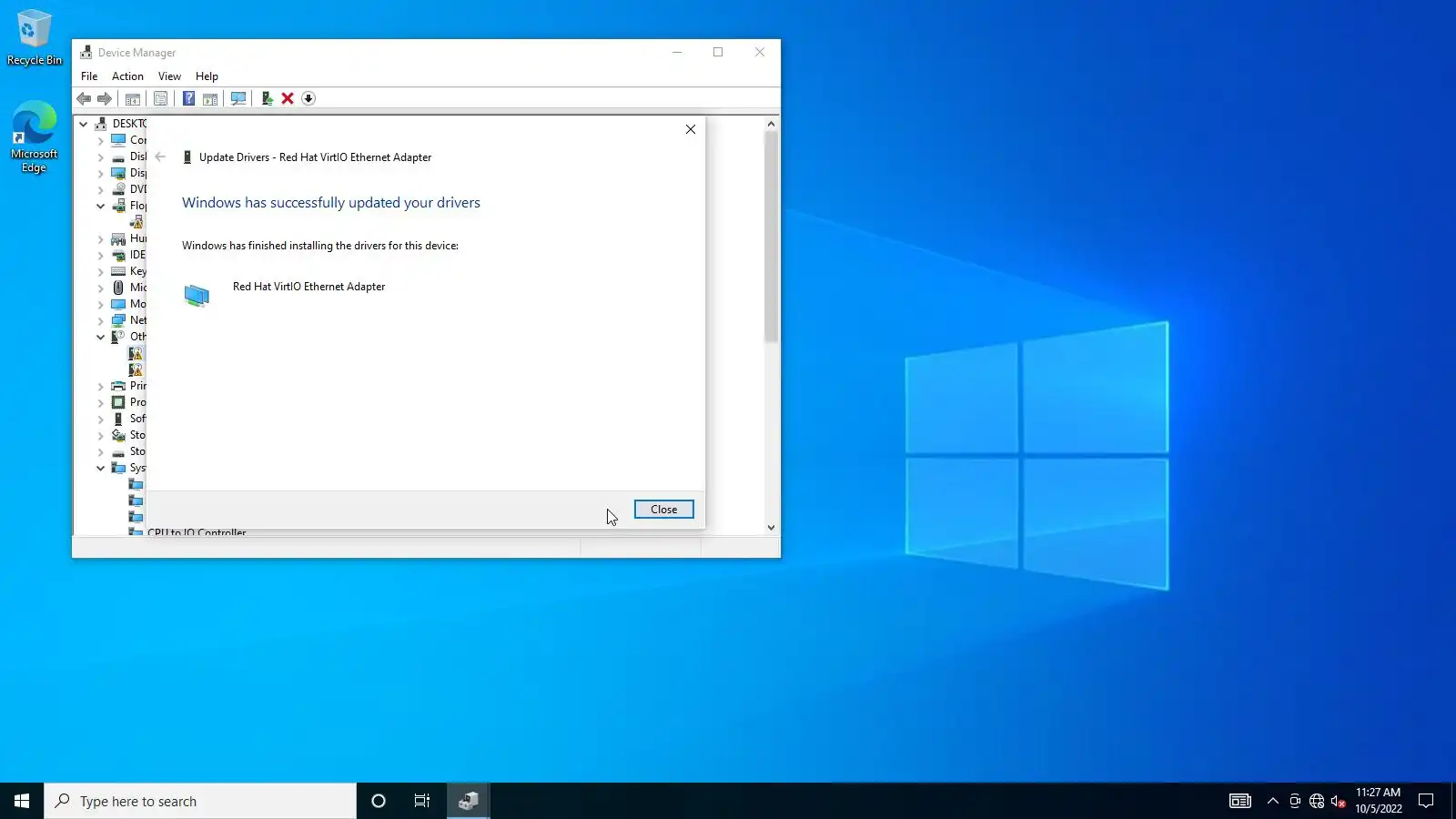Open the Action Center notifications icon

(x=1427, y=801)
